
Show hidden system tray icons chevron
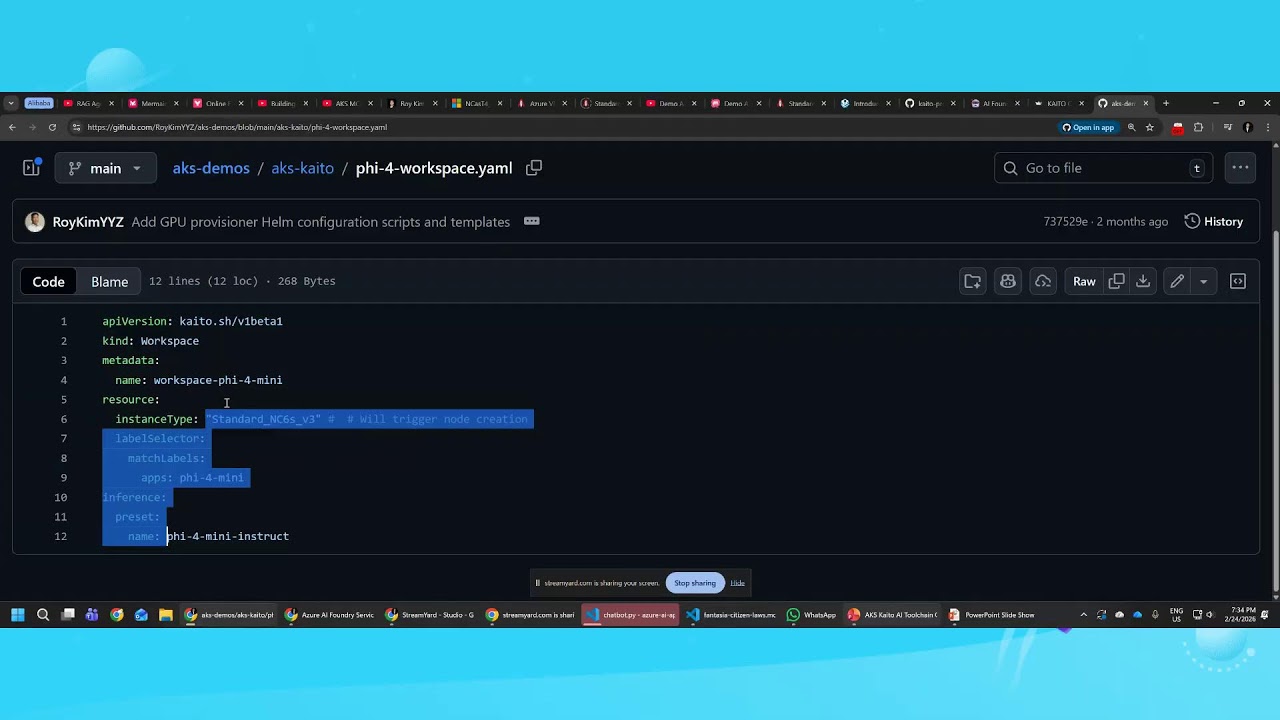click(x=1083, y=615)
